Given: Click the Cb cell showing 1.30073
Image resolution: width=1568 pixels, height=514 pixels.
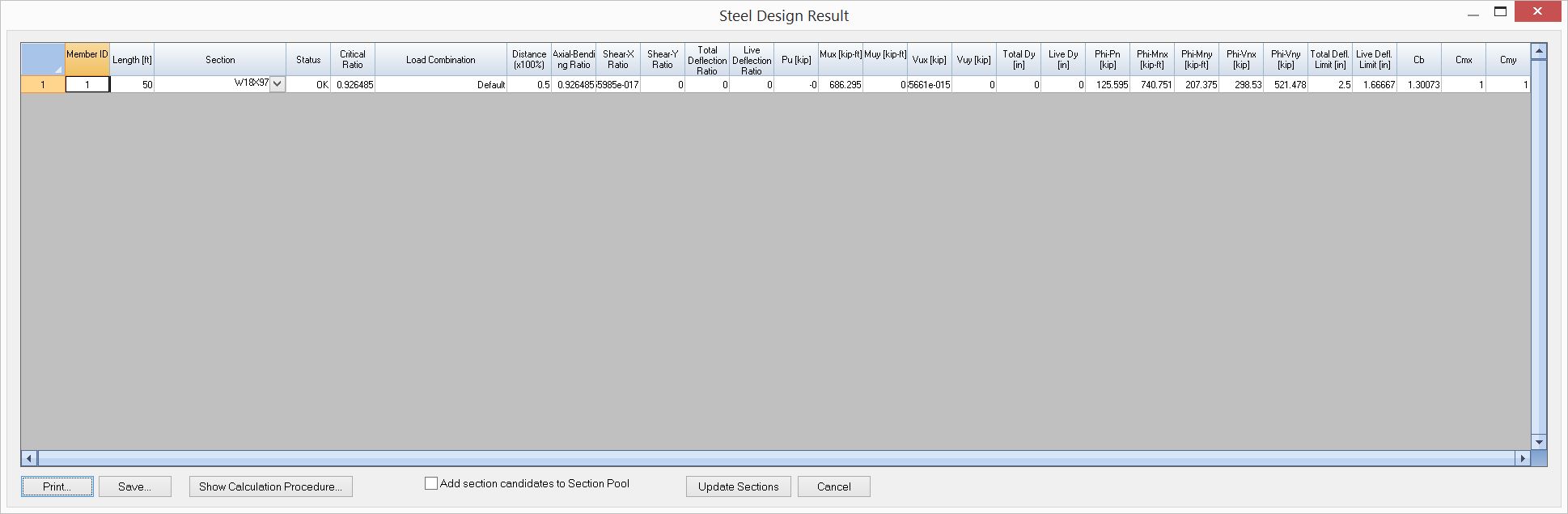Looking at the screenshot, I should point(1419,84).
